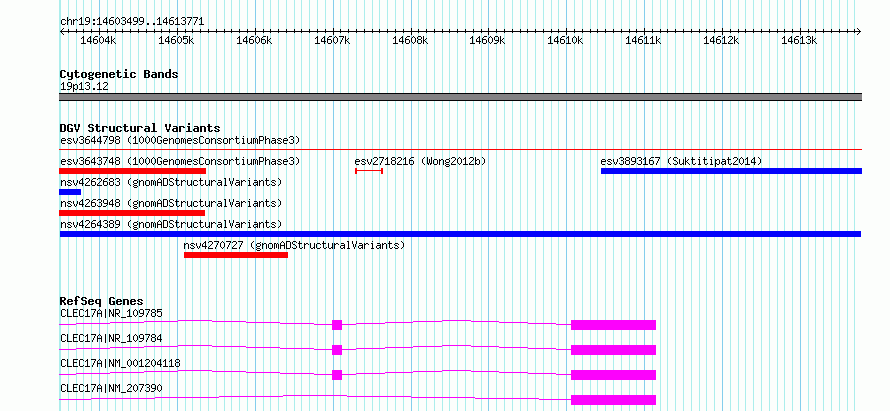Click the short blue nsv4262683 bar
Screen dimensions: 890x411
click(x=70, y=192)
